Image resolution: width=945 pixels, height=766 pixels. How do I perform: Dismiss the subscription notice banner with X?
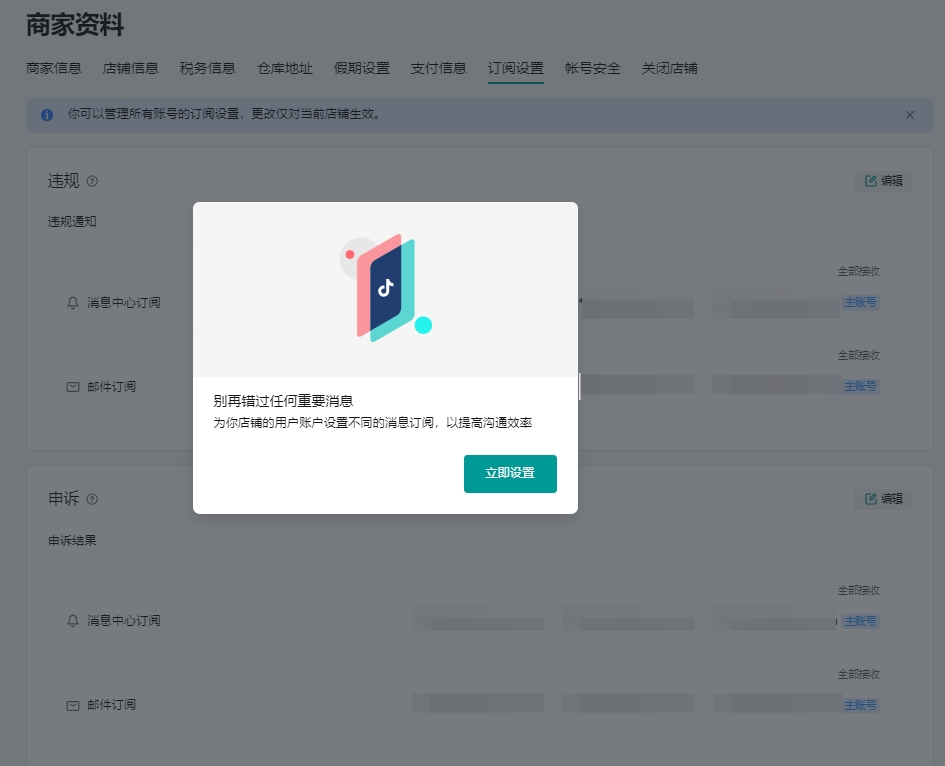[910, 115]
